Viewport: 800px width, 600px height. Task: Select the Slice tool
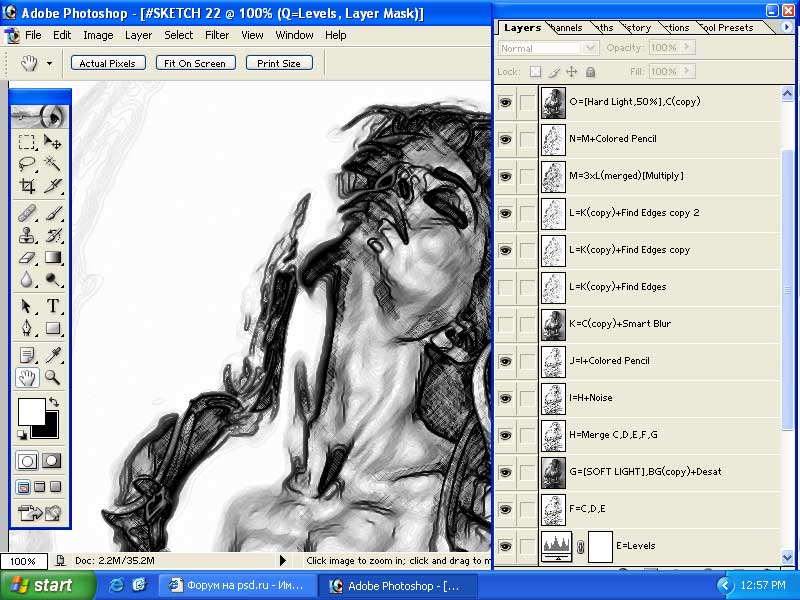click(53, 186)
